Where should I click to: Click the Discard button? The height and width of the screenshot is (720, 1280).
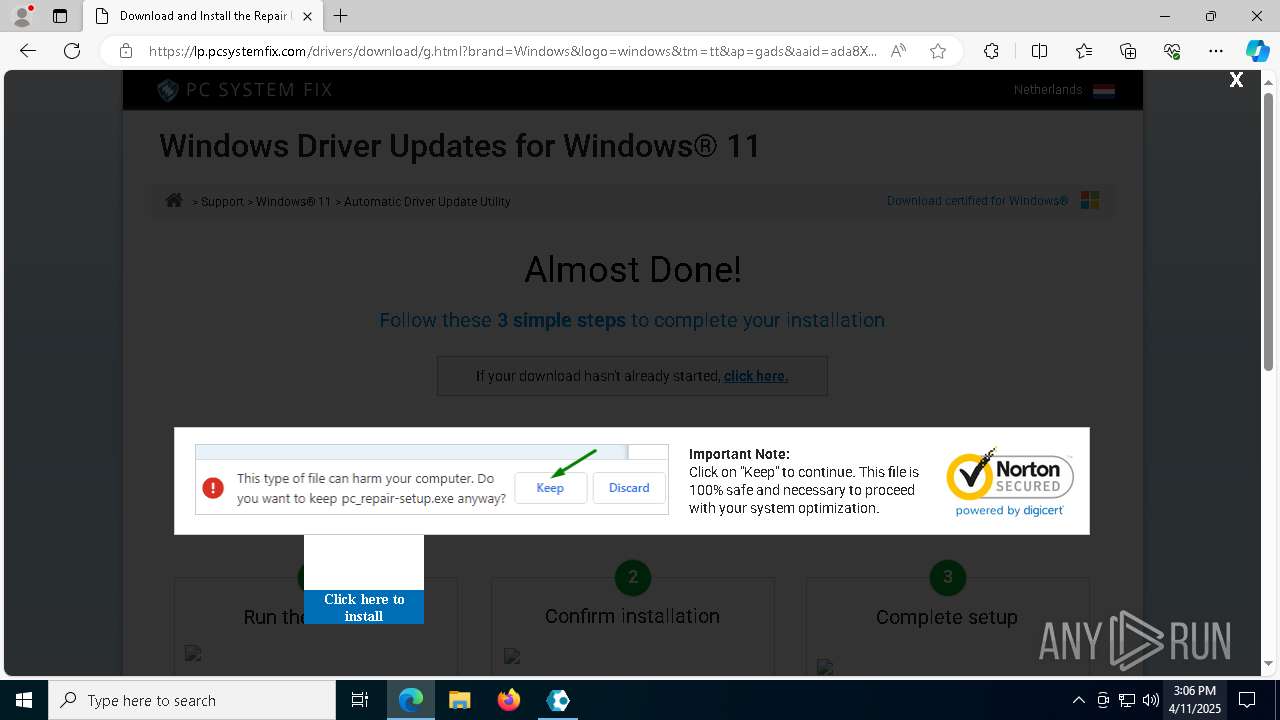[x=629, y=488]
